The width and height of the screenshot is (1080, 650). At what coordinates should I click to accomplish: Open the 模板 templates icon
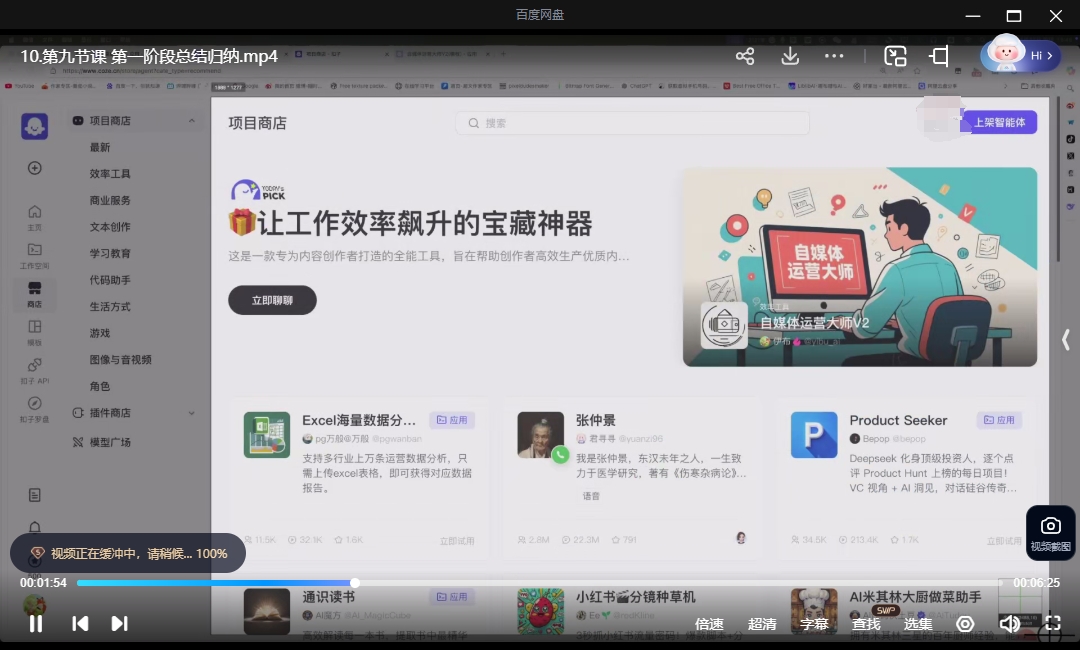coord(34,333)
